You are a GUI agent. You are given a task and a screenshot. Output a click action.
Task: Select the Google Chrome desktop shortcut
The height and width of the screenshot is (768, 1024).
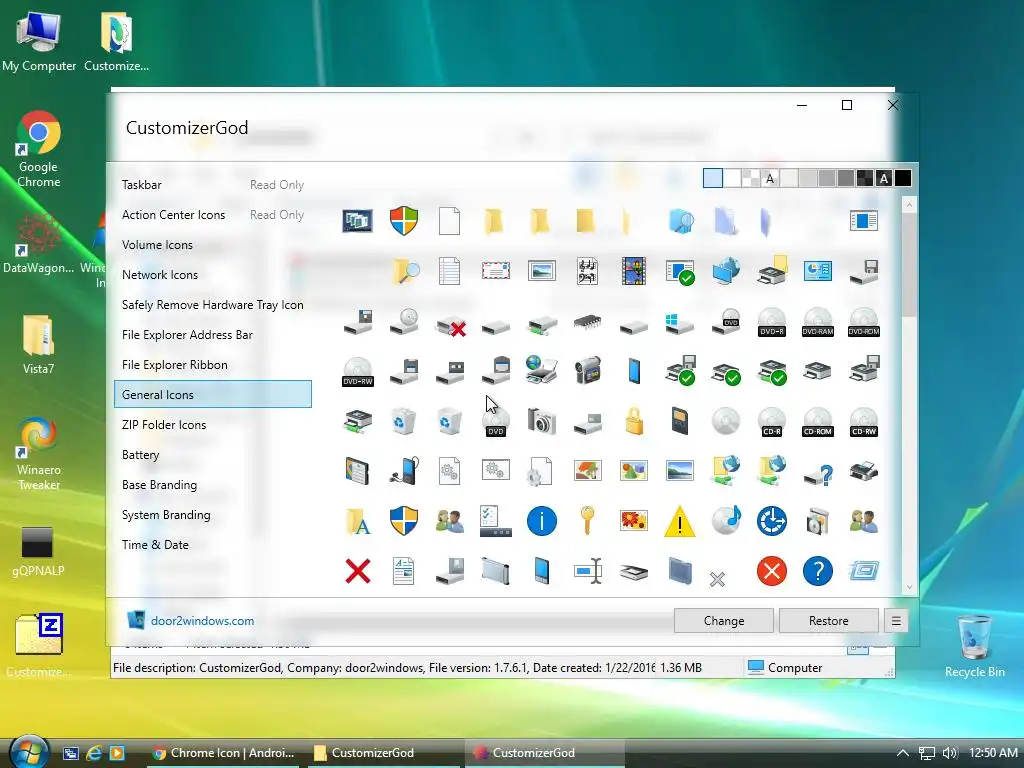39,150
